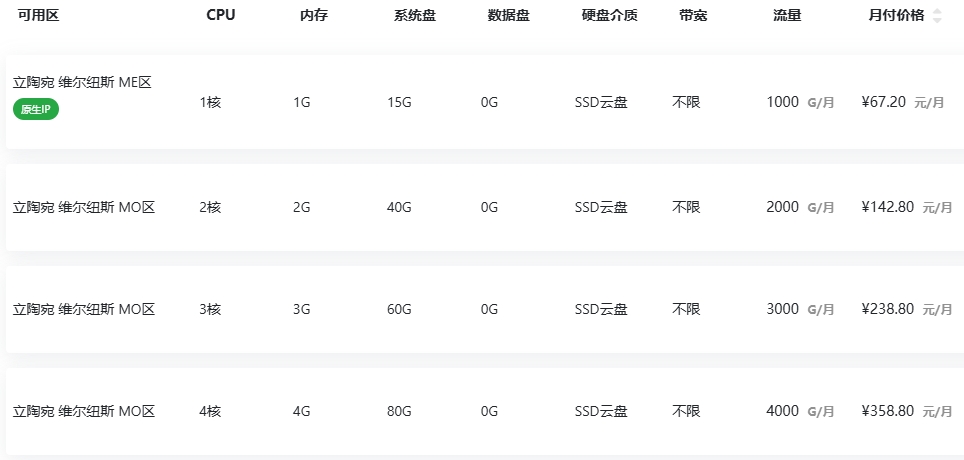Click the 硬盘介质 column header
Screen dimensions: 964x460
click(x=610, y=16)
